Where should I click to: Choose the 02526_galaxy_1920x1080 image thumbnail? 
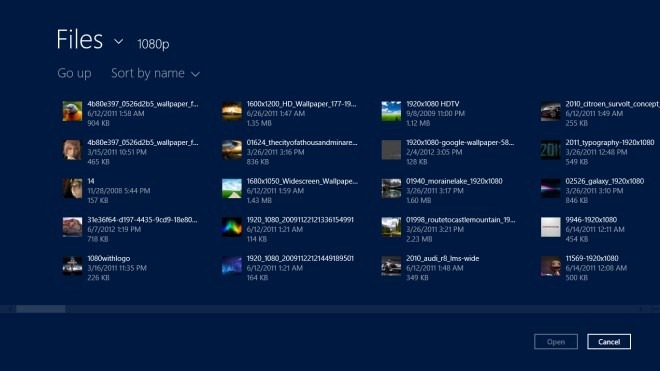coord(551,189)
